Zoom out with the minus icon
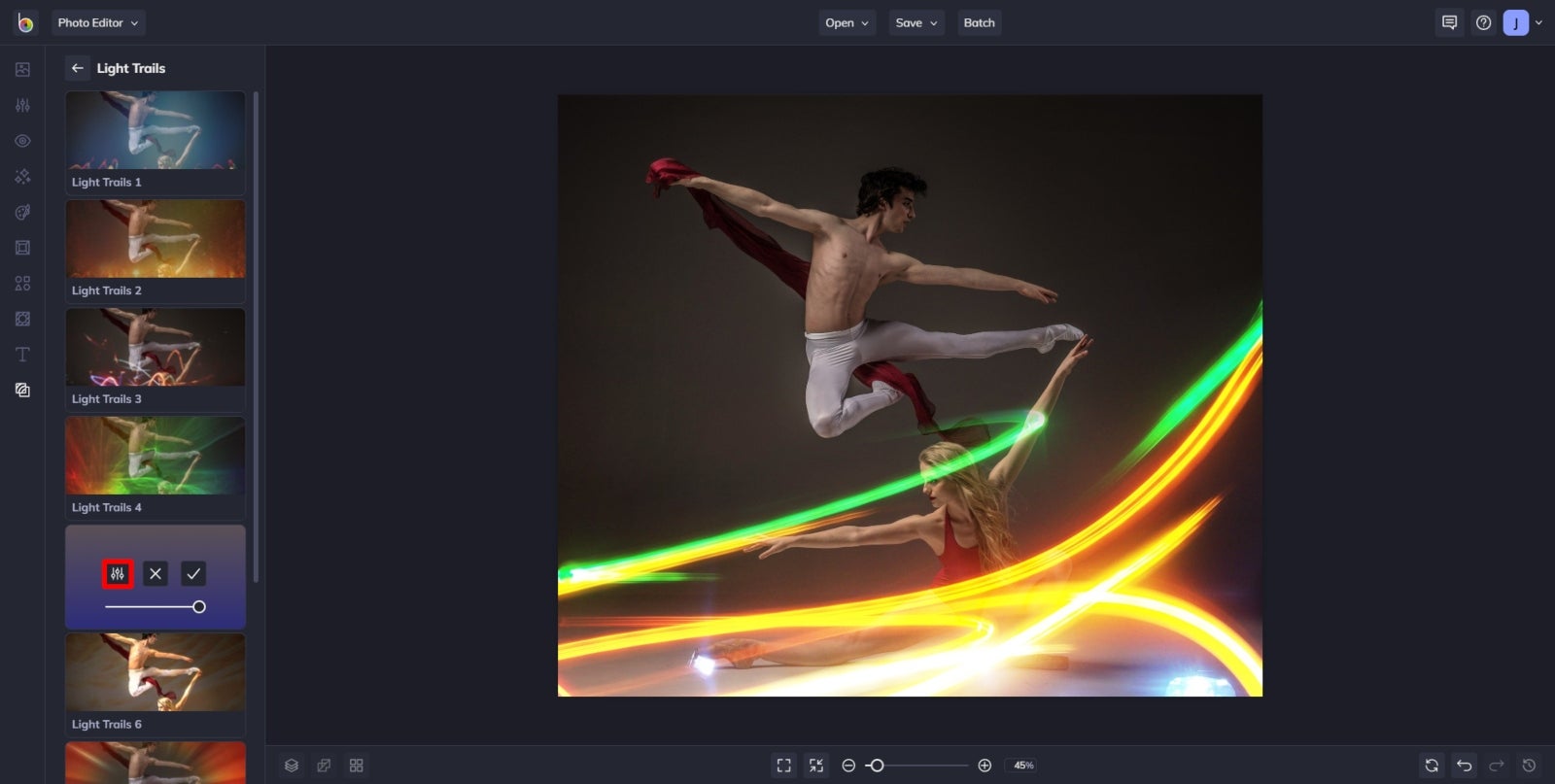 pyautogui.click(x=848, y=766)
